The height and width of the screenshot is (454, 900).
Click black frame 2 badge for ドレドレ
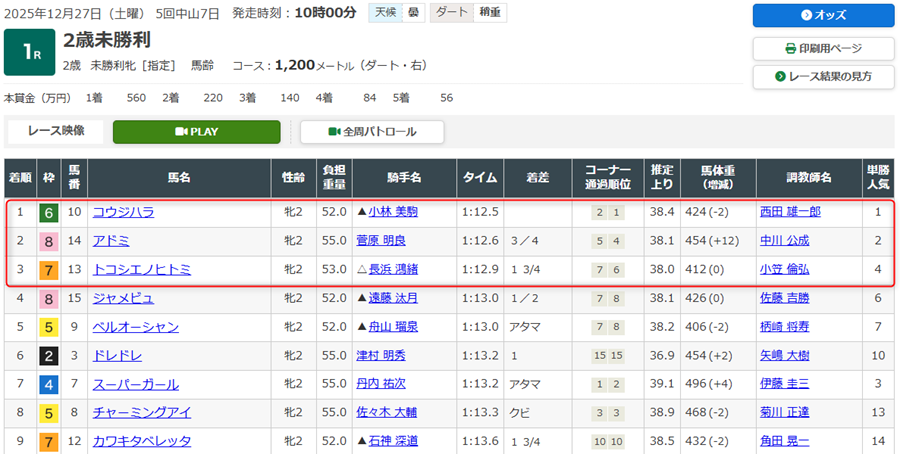[49, 356]
